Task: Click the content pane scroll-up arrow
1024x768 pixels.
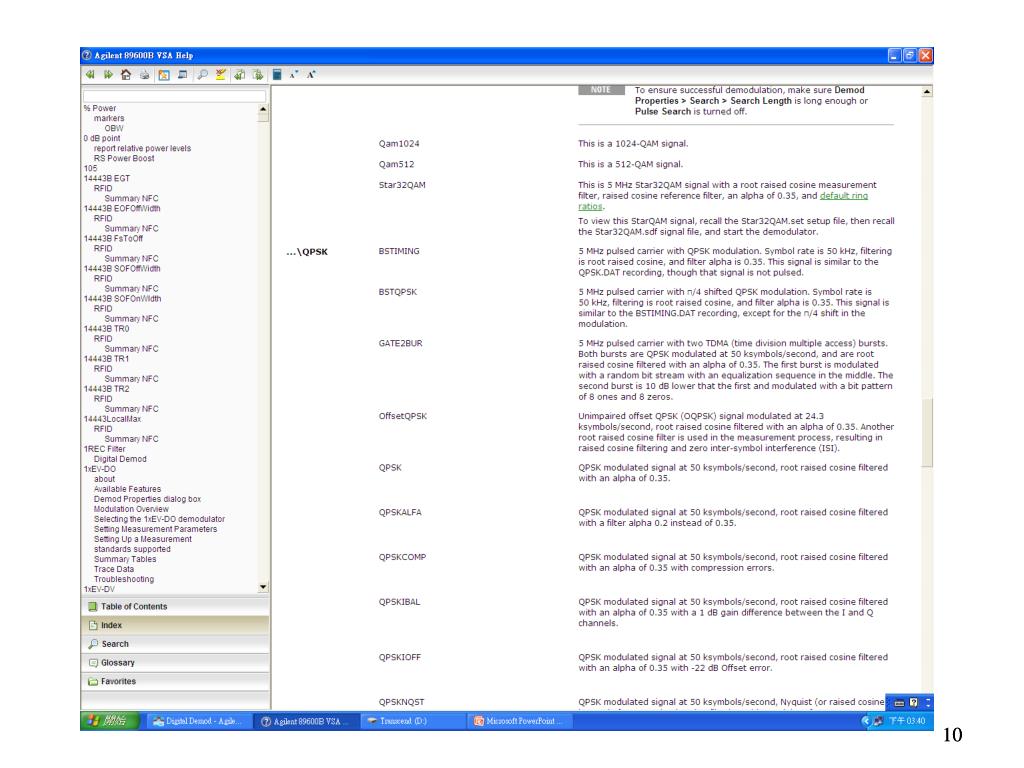Action: click(927, 91)
